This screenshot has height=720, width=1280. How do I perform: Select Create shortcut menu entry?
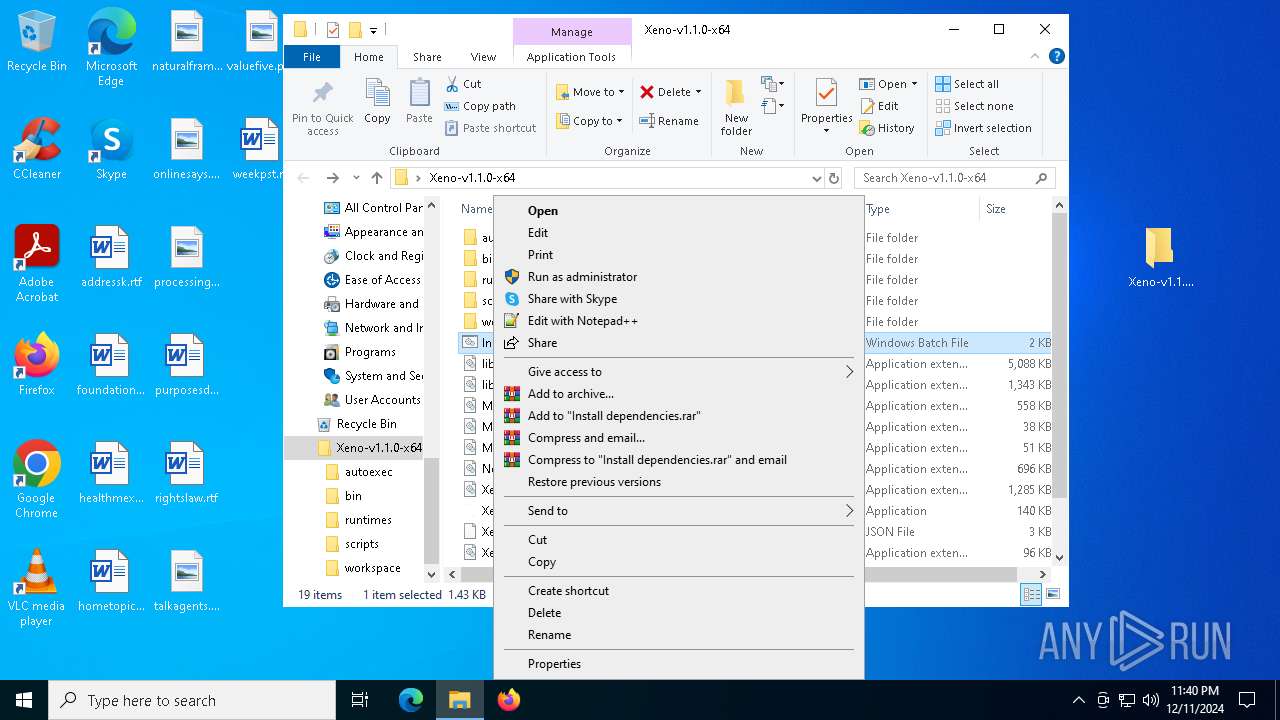[x=679, y=591]
